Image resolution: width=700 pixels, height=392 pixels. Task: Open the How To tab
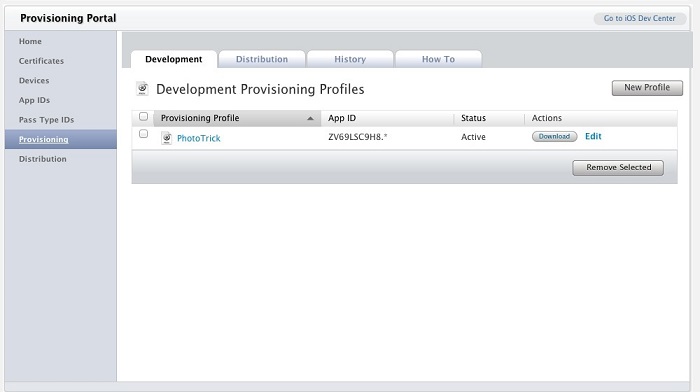438,59
